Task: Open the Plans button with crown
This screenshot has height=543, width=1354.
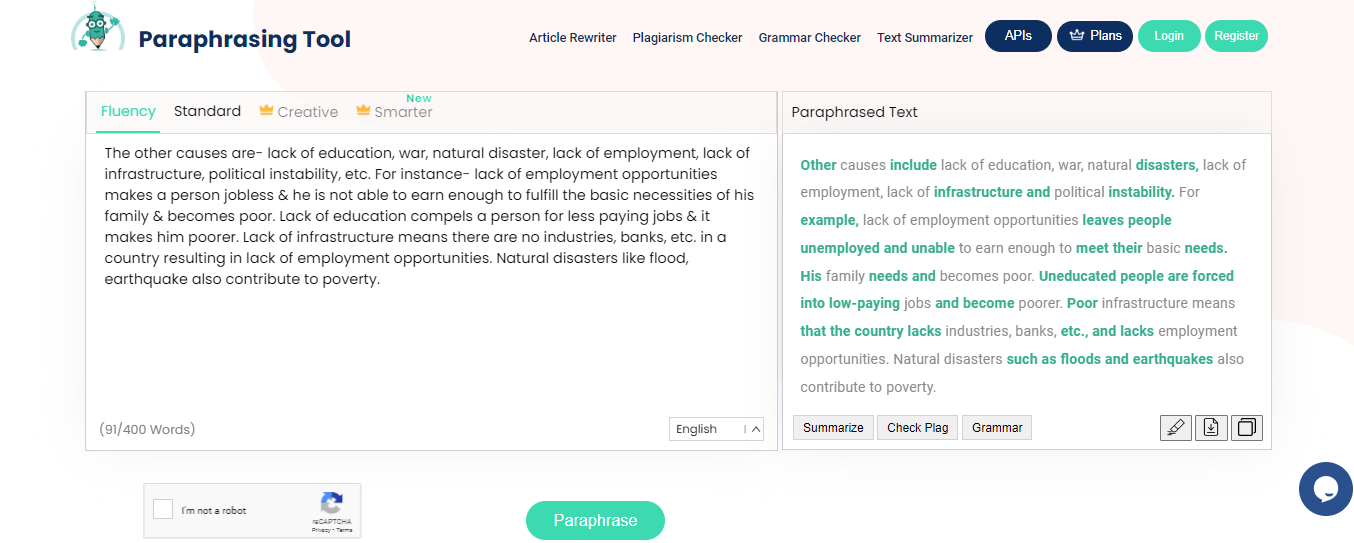Action: tap(1095, 36)
